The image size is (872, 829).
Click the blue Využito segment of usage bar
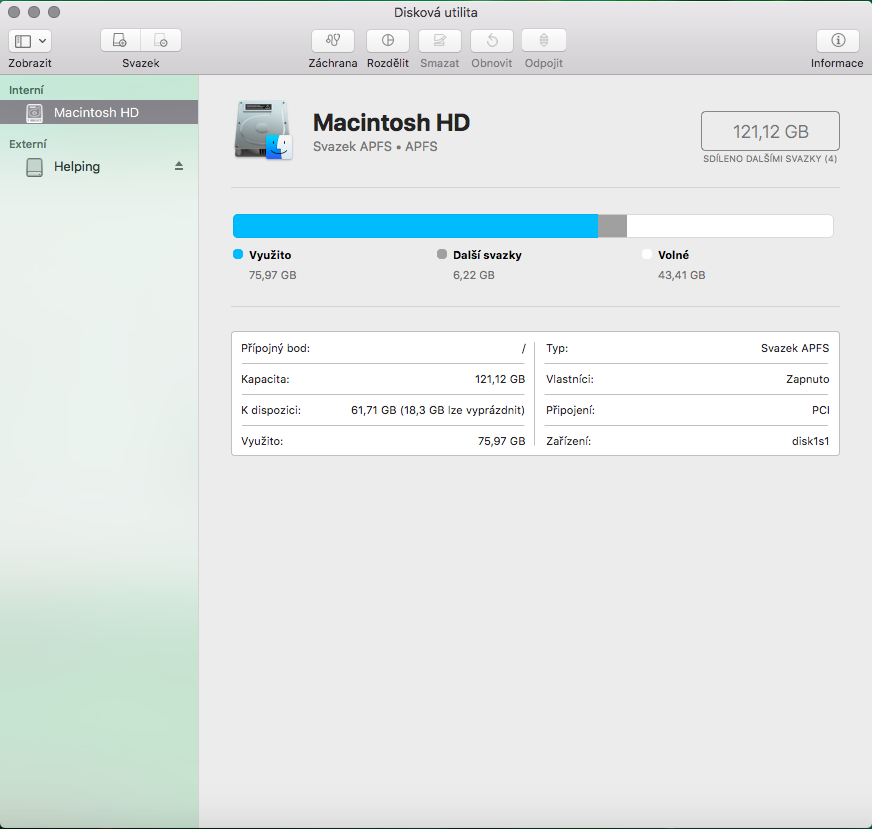click(x=415, y=226)
